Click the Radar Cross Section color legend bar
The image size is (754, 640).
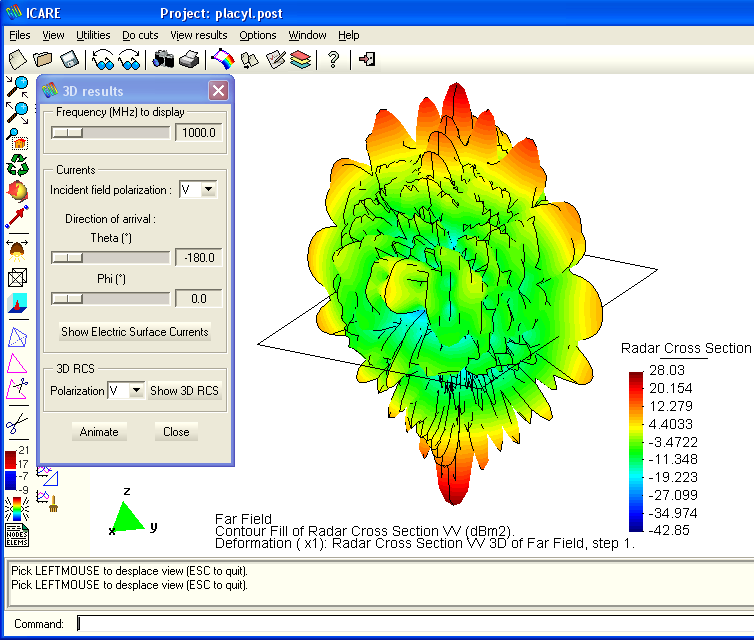tap(636, 452)
